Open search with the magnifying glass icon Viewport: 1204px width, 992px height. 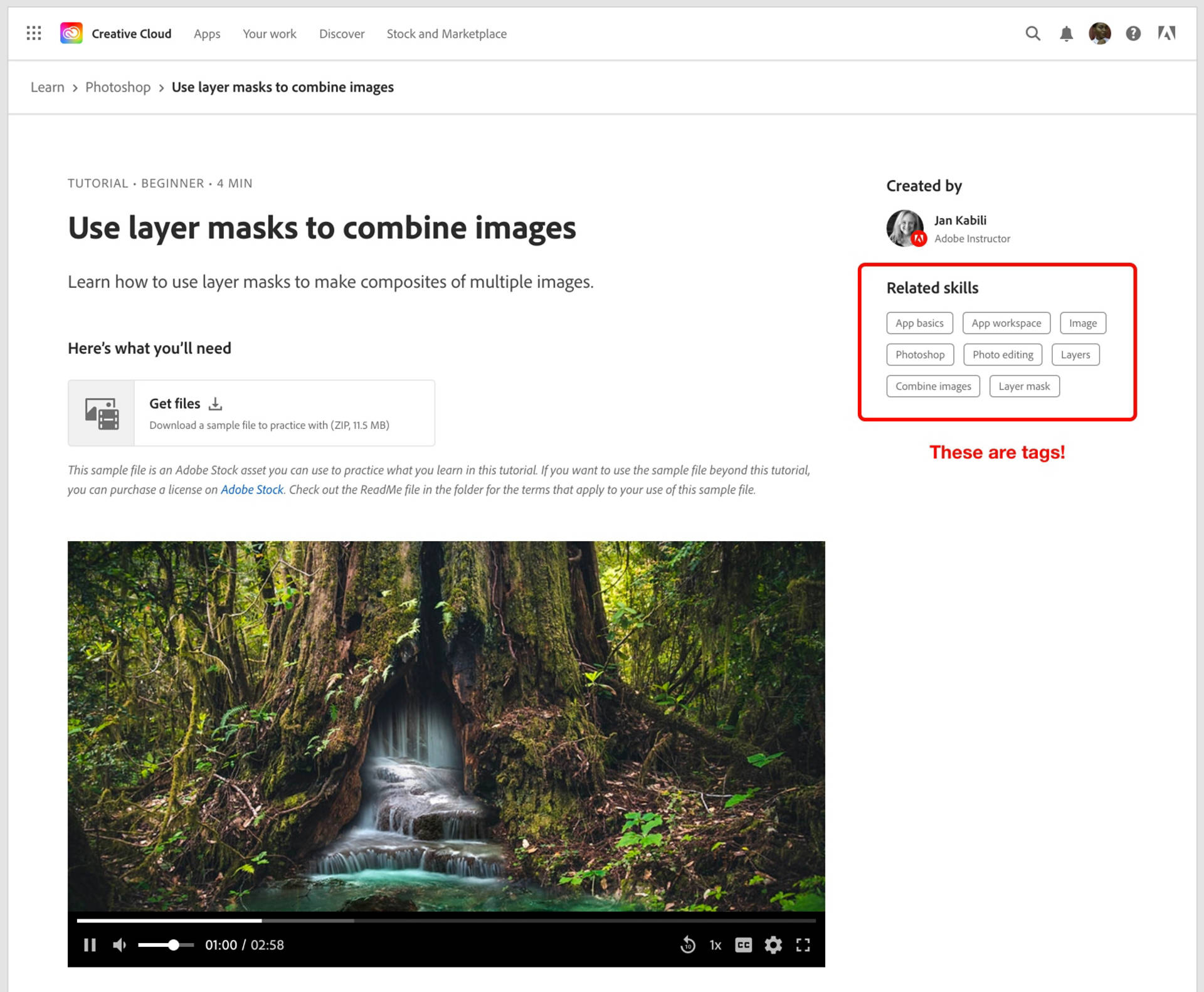click(x=1032, y=33)
